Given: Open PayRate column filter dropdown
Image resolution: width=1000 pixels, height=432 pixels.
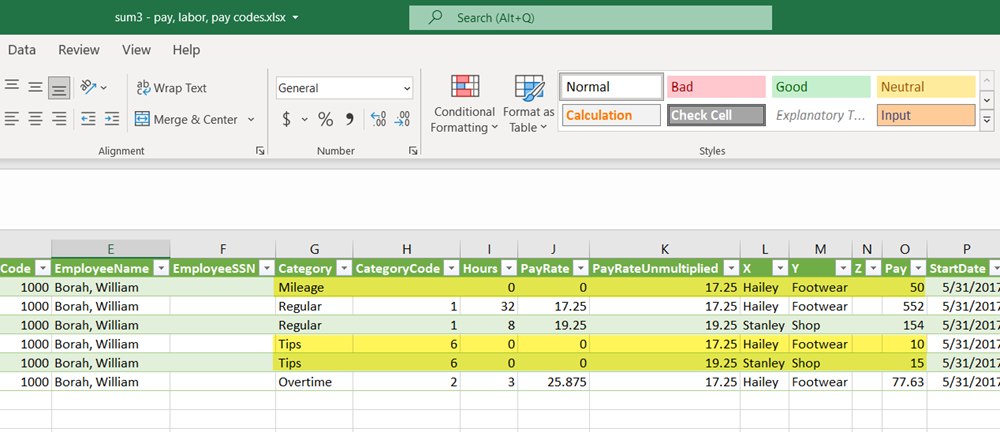Looking at the screenshot, I should (x=580, y=269).
